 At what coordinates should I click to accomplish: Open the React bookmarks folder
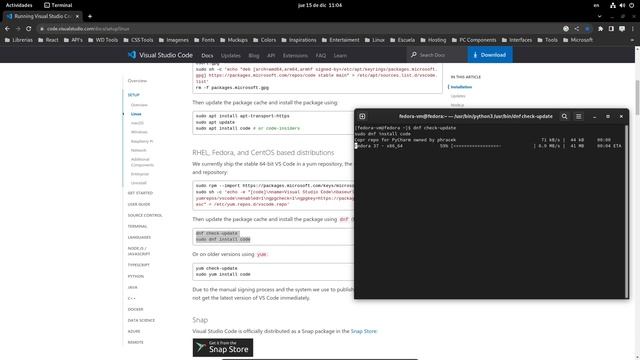pos(48,40)
